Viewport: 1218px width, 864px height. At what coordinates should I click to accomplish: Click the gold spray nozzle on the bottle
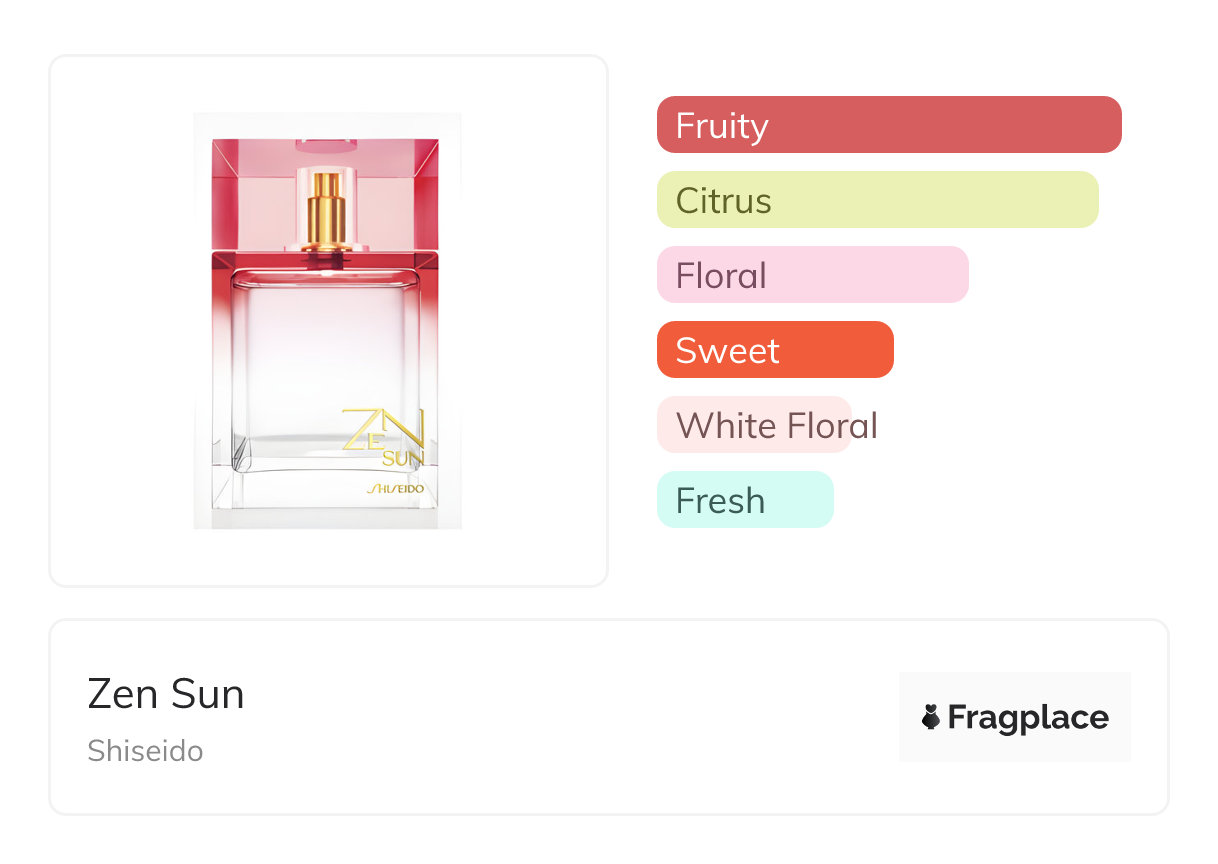click(x=326, y=208)
